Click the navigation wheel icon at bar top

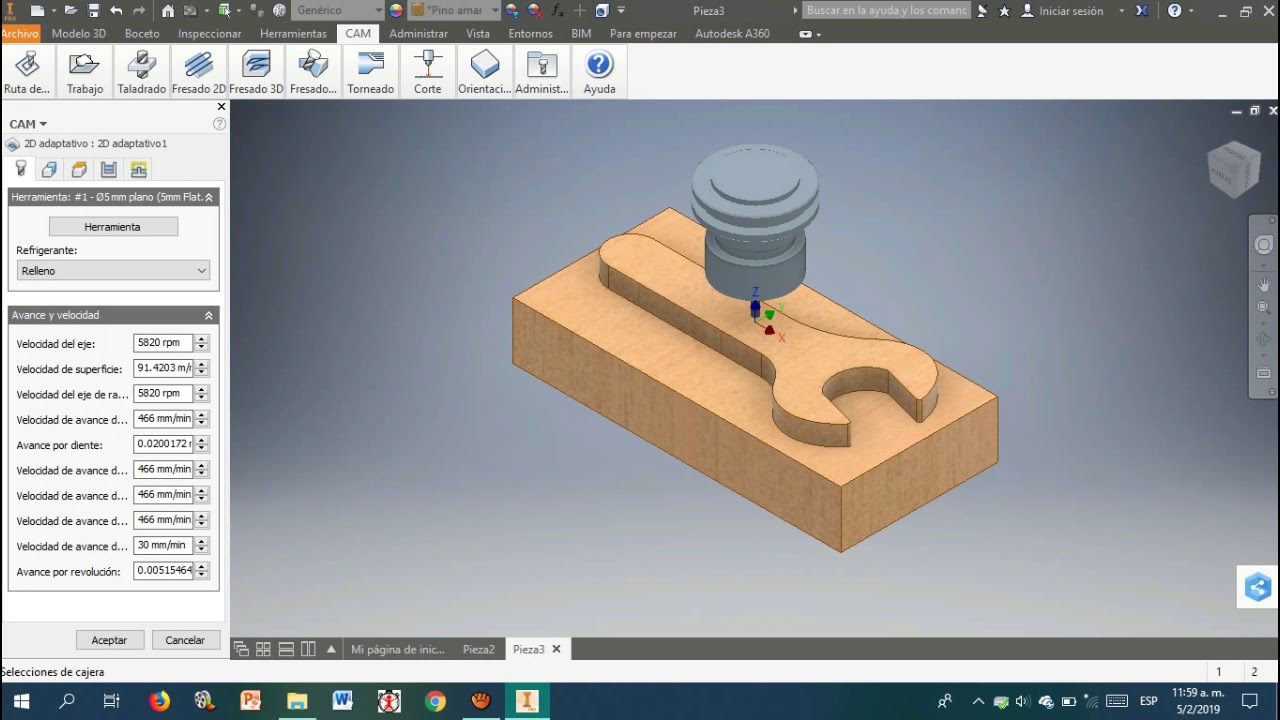(x=1264, y=245)
